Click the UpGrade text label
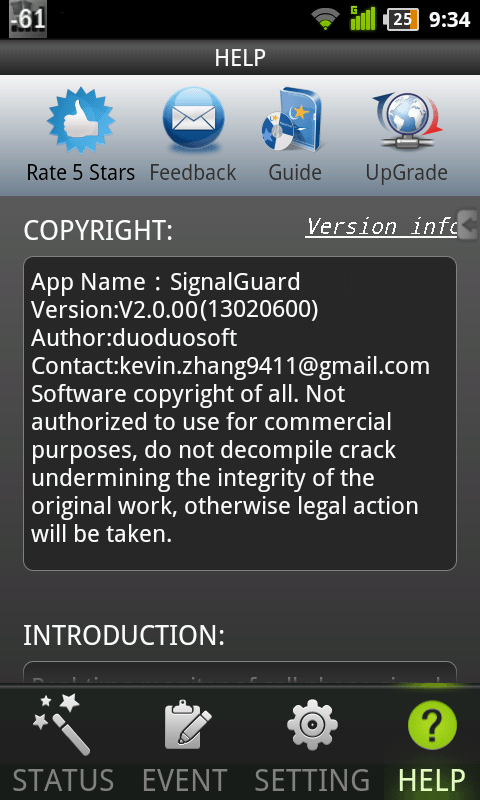 (407, 173)
